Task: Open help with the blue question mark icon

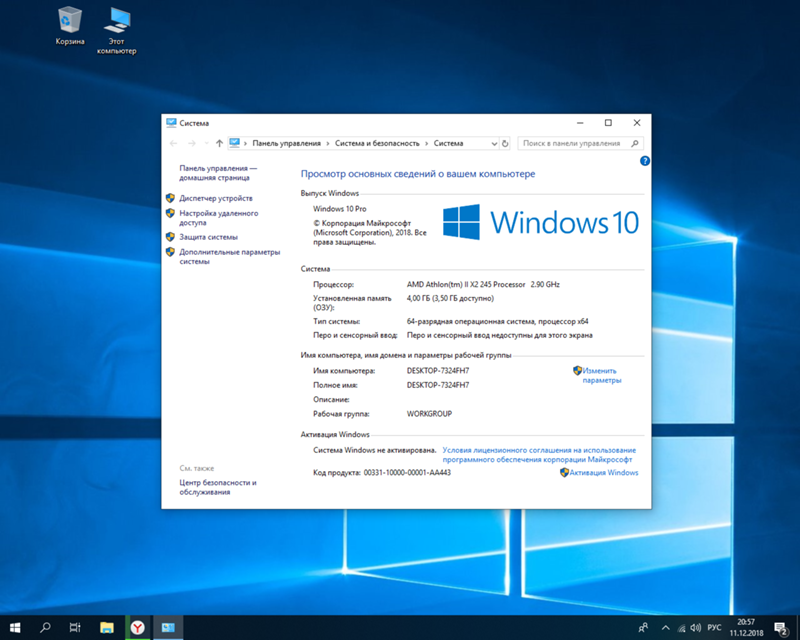Action: (645, 161)
